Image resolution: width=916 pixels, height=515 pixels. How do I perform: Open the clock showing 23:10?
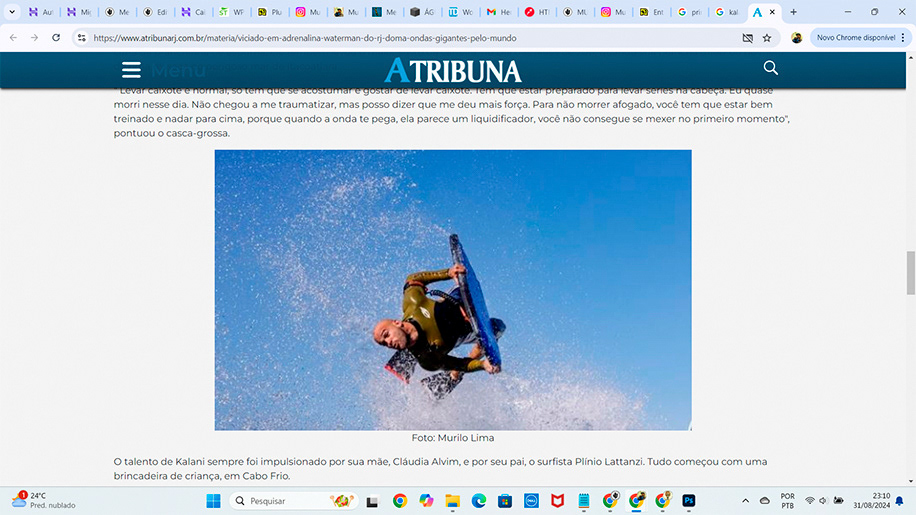tap(871, 500)
